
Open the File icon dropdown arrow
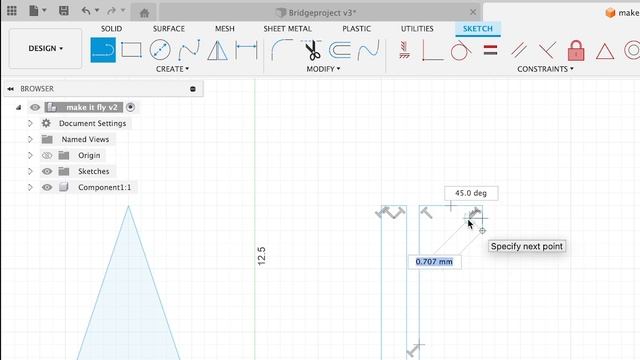(44, 10)
